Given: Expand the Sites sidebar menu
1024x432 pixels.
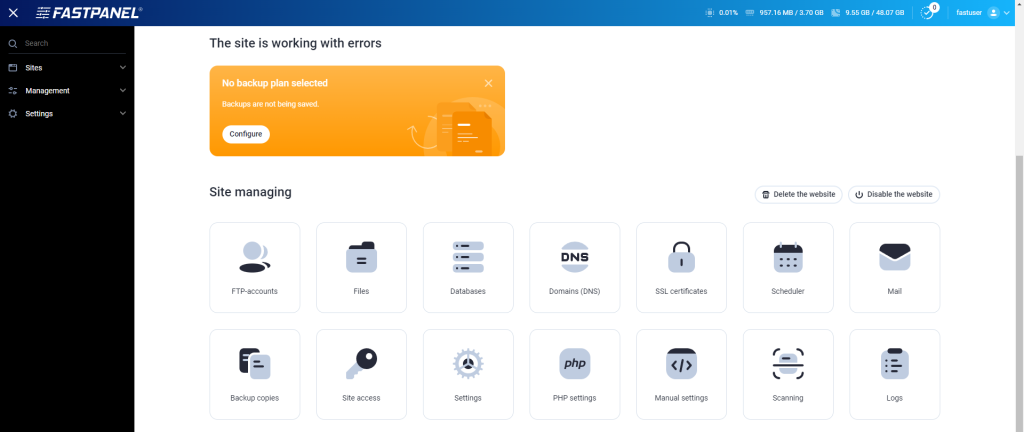Looking at the screenshot, I should coord(67,68).
